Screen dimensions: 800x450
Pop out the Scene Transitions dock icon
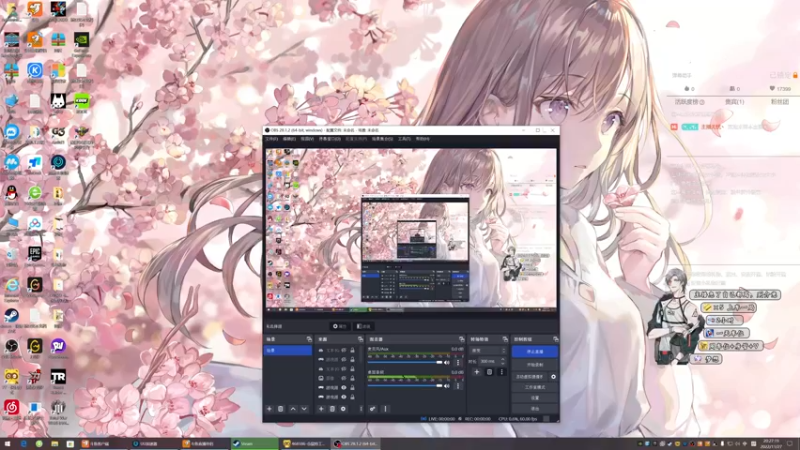[505, 339]
